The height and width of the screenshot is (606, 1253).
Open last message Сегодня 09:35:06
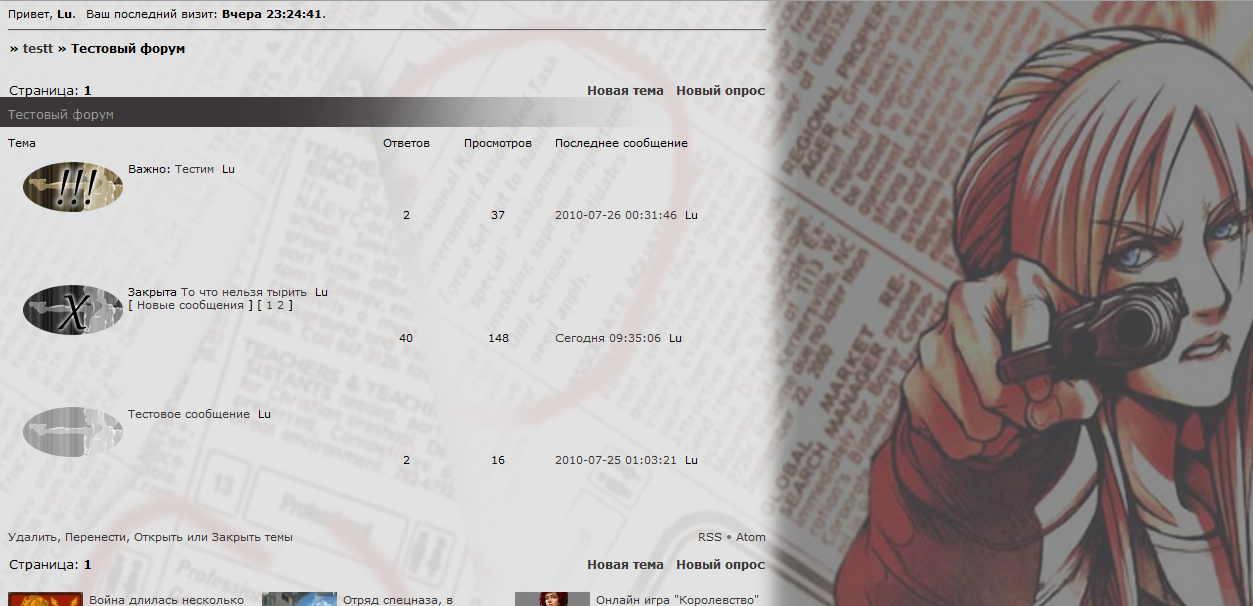point(608,338)
